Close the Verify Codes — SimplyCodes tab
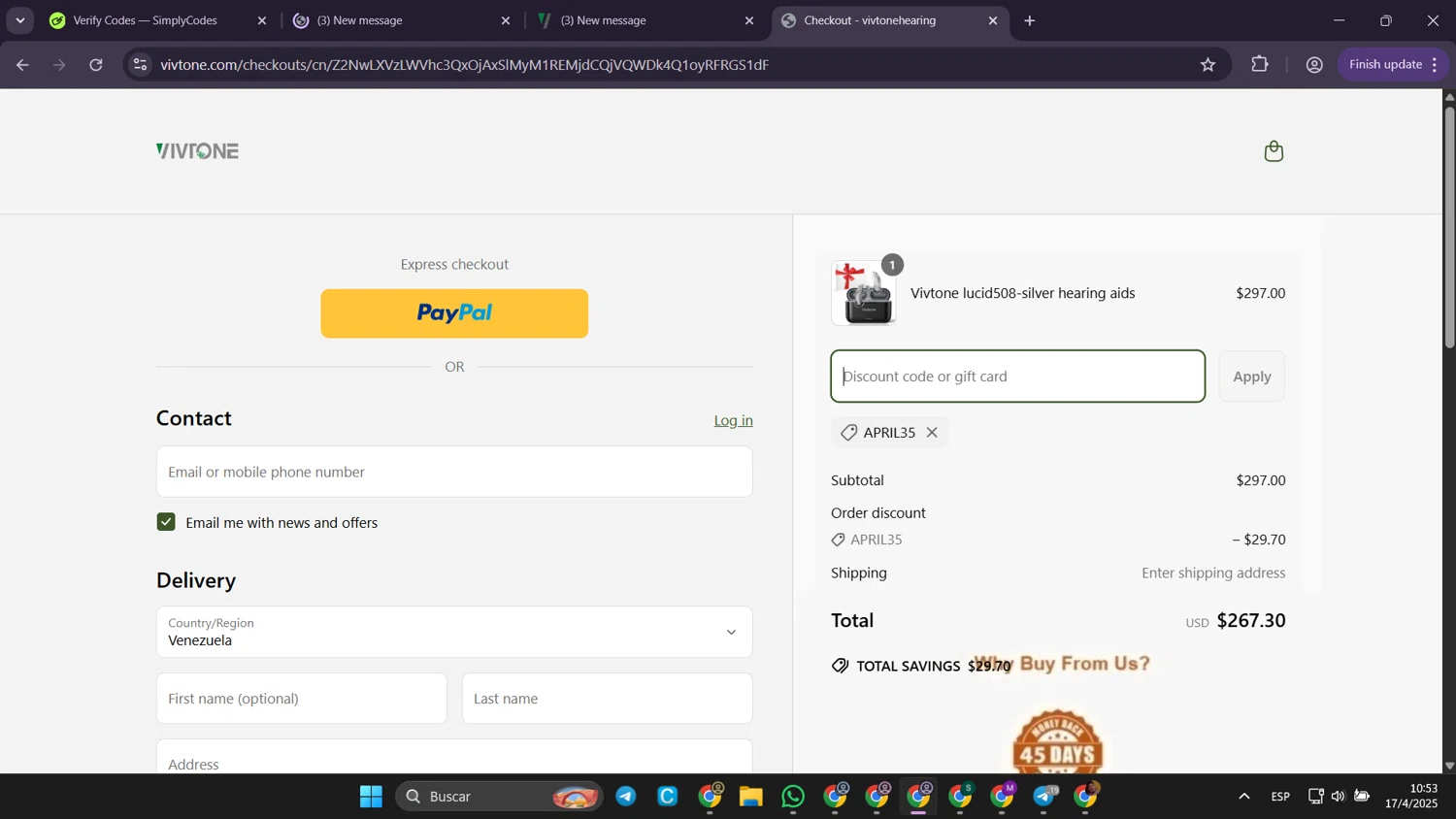Viewport: 1456px width, 819px height. click(x=262, y=20)
